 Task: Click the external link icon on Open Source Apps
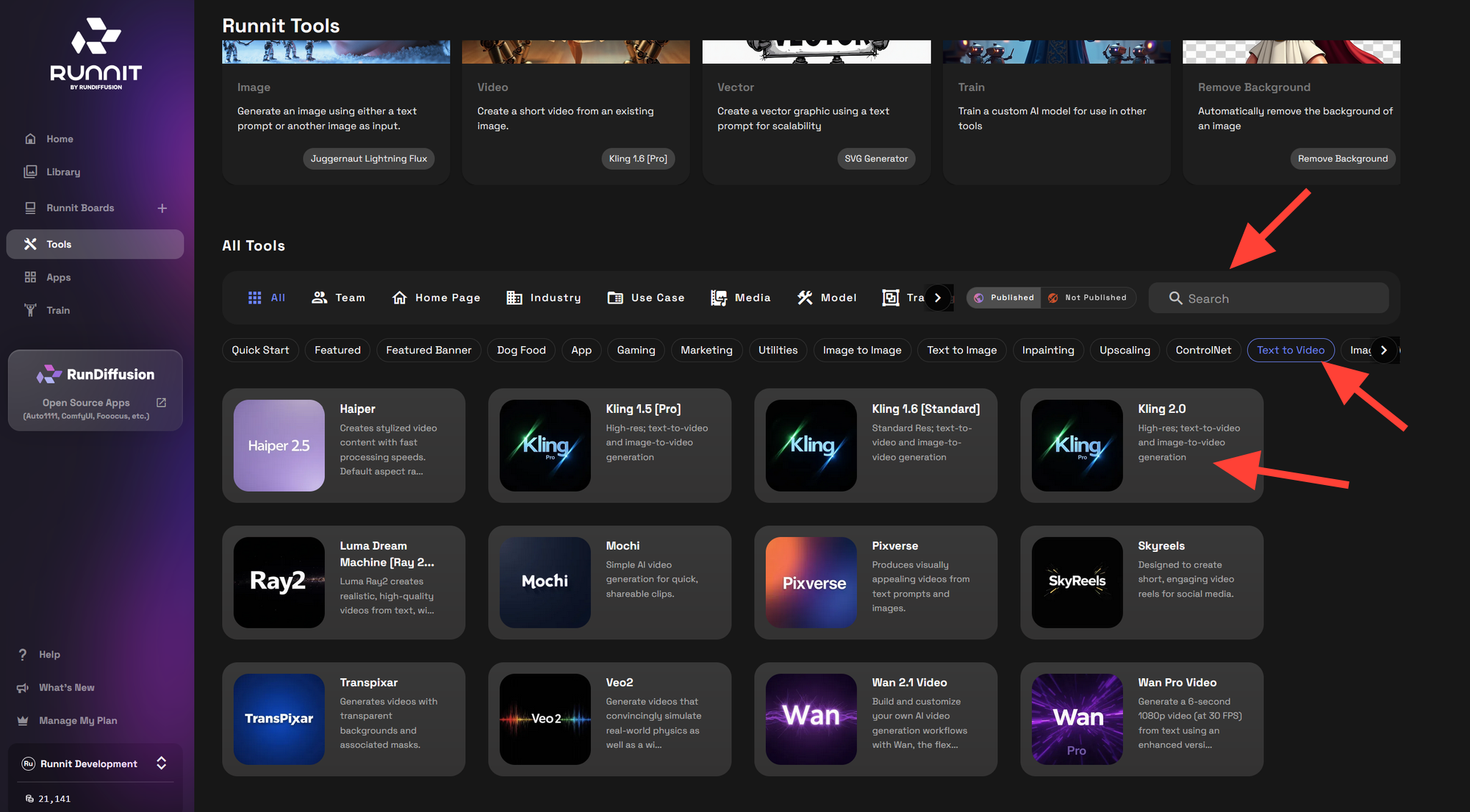162,403
